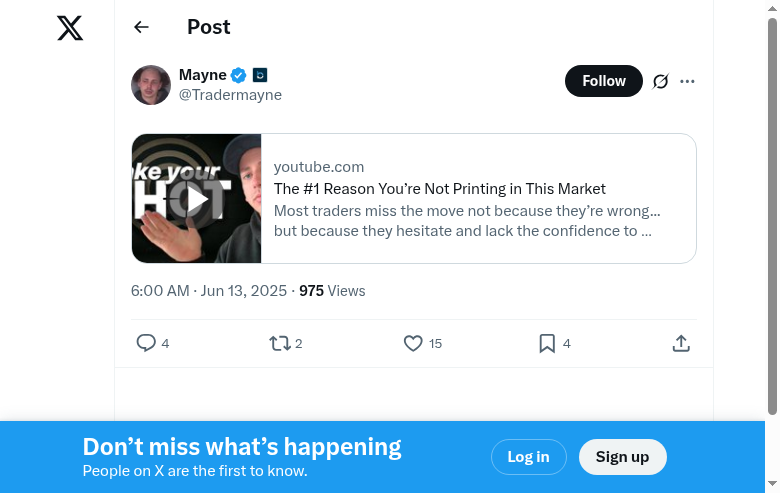Repost this post using the retweet icon

pos(280,343)
